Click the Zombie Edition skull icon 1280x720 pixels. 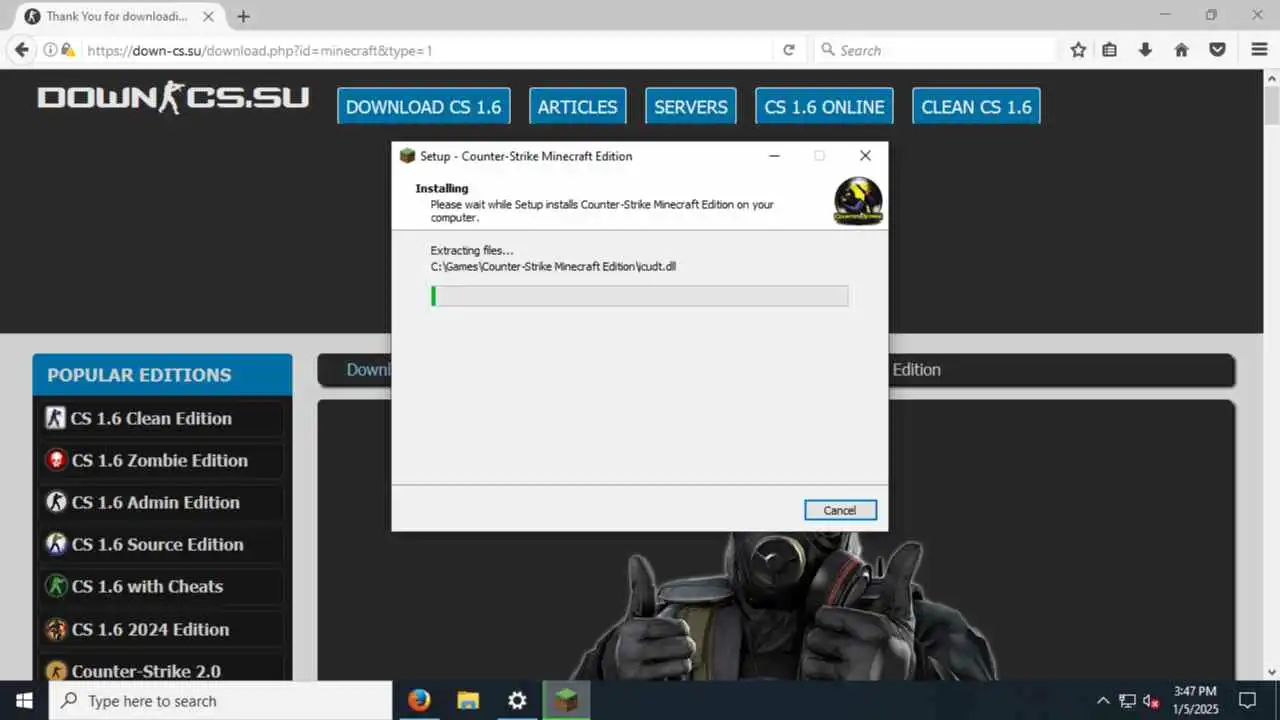pos(56,460)
